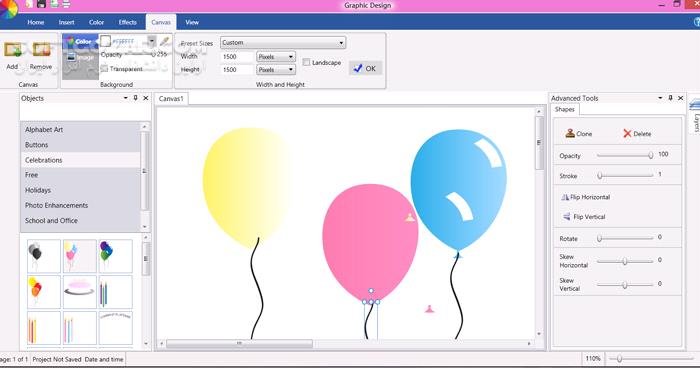700x368 pixels.
Task: Select the Celebrations category
Action: [x=80, y=160]
